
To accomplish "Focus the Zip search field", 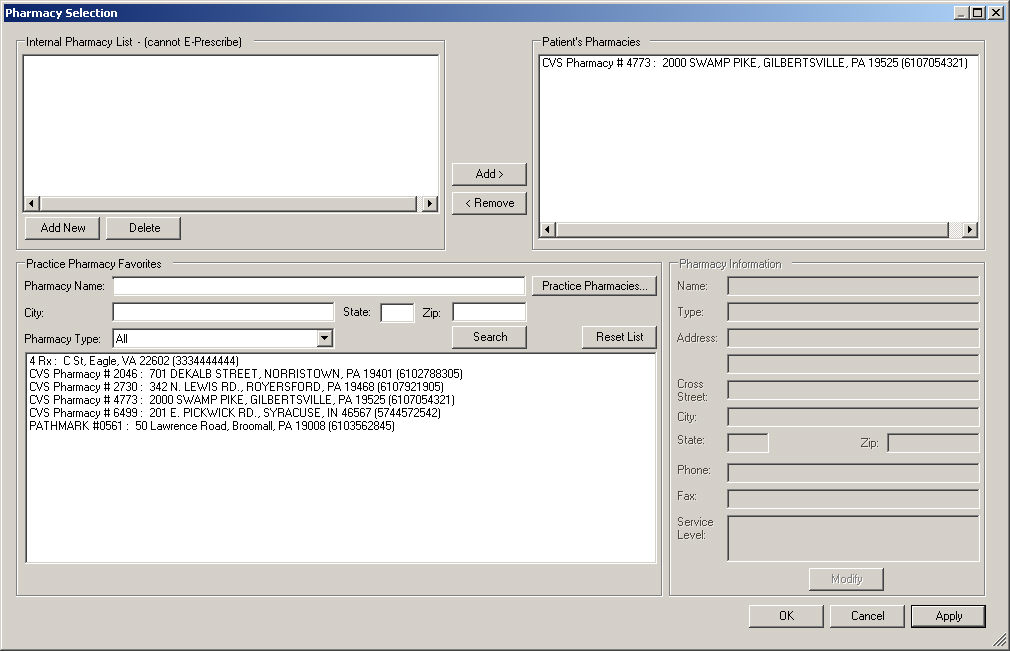I will (x=489, y=312).
